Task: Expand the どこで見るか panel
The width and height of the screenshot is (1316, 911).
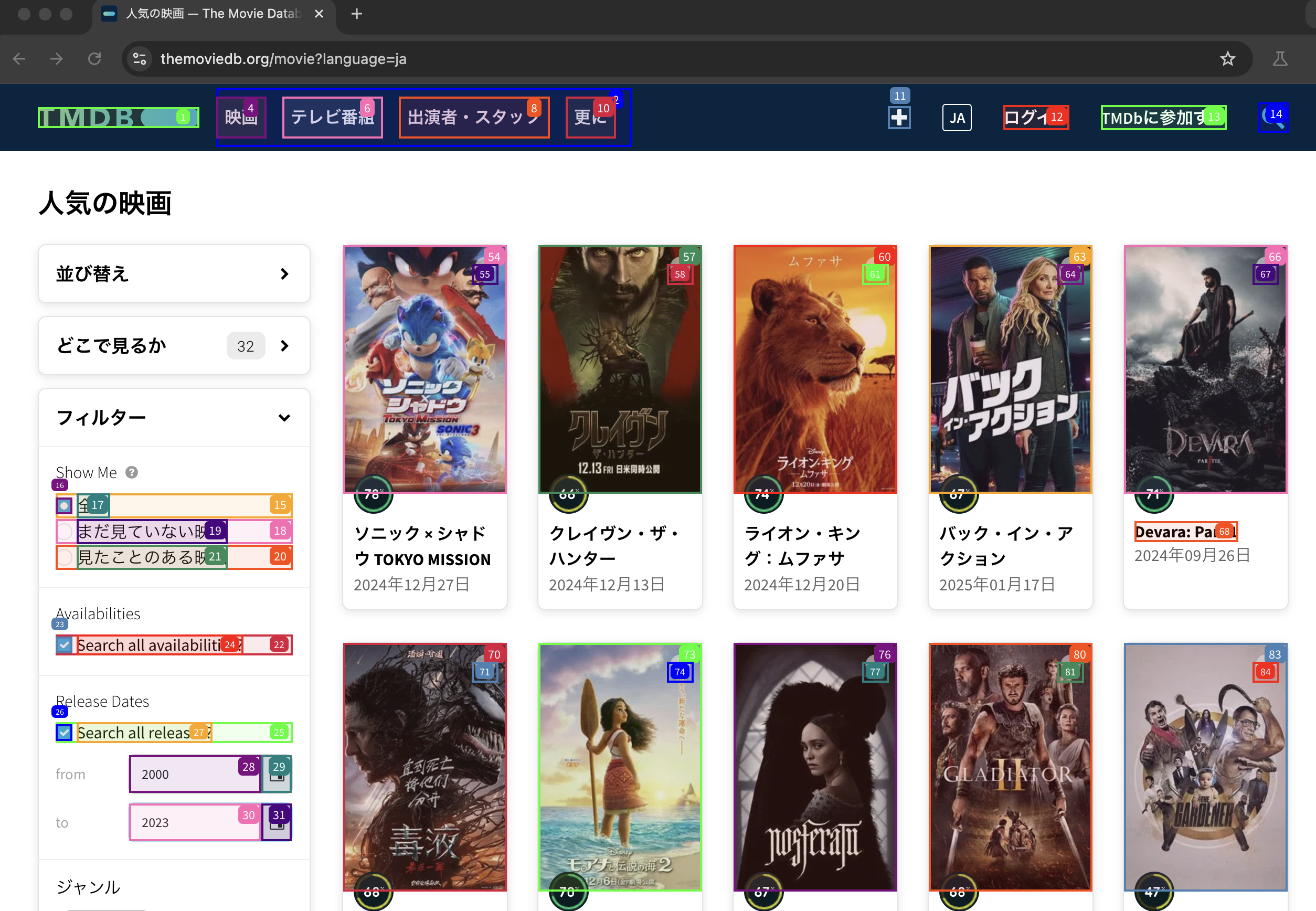Action: coord(174,346)
